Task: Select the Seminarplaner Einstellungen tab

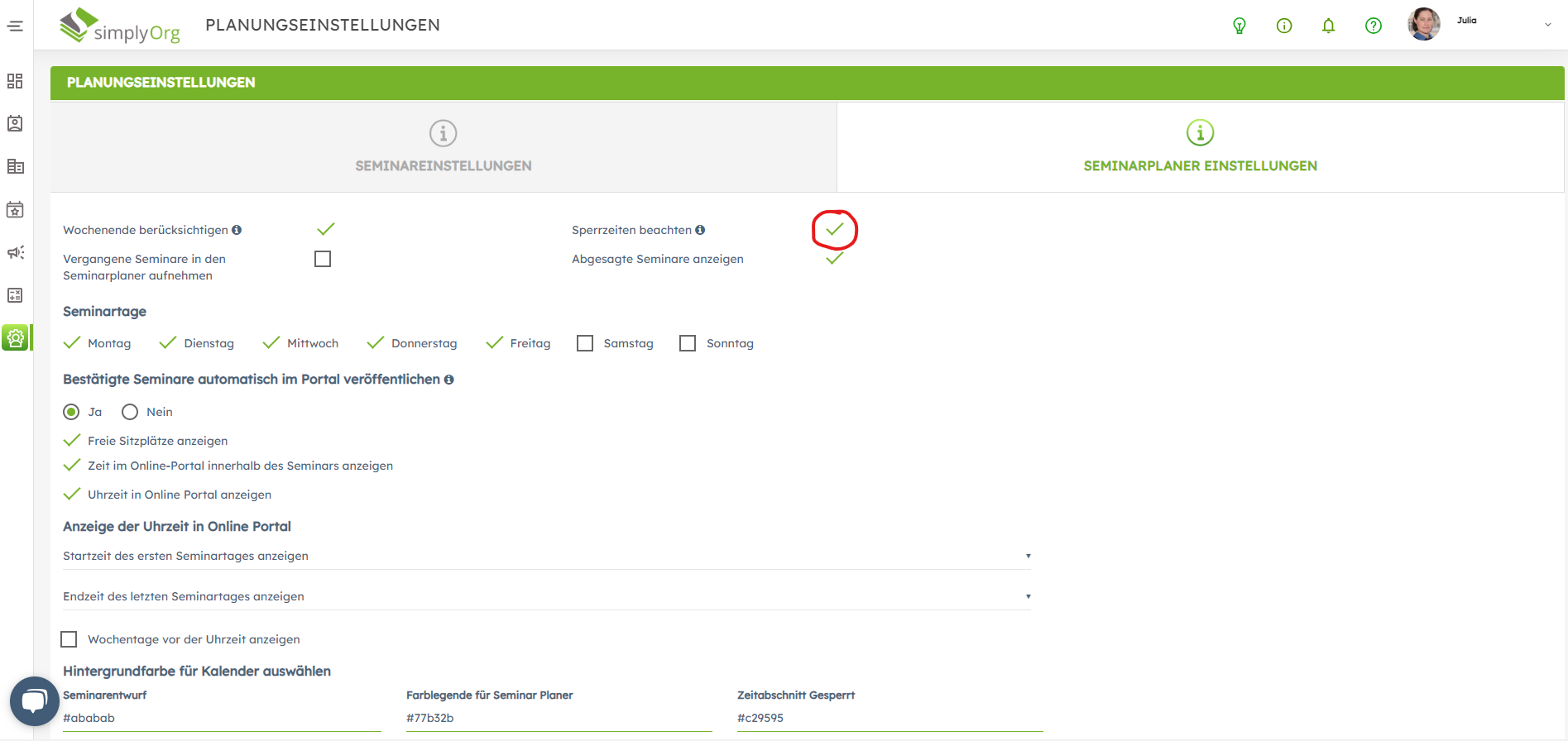Action: [x=1200, y=147]
